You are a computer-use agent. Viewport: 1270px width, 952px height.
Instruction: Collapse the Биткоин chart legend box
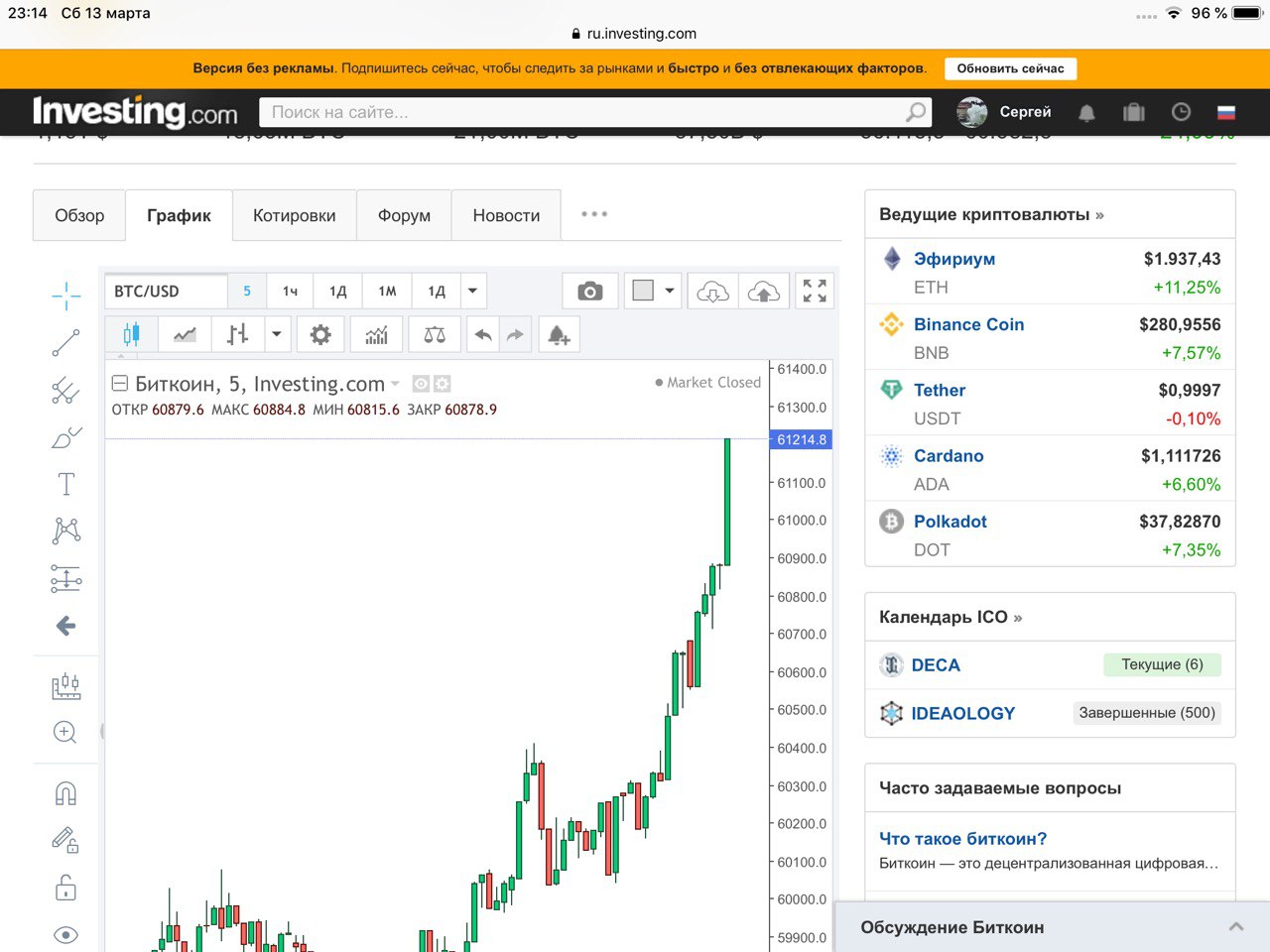(120, 384)
